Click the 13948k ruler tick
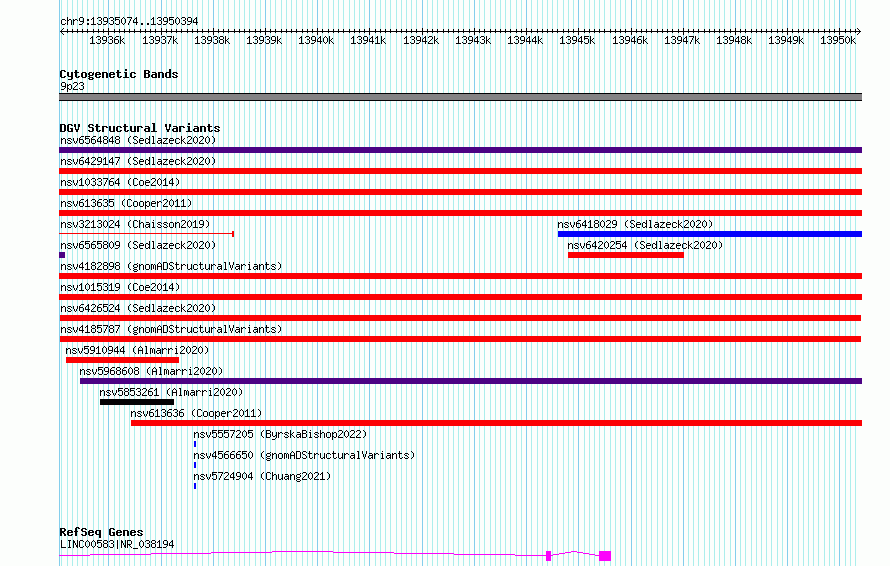The height and width of the screenshot is (566, 890). [x=733, y=40]
